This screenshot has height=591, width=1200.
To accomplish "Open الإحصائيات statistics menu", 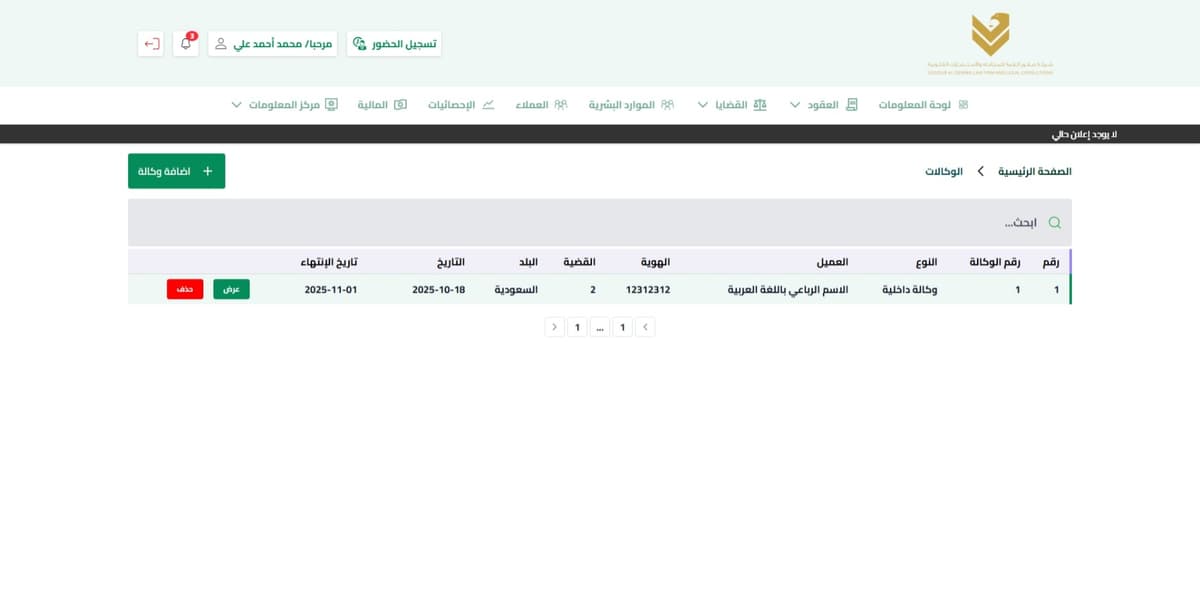I will pos(461,105).
